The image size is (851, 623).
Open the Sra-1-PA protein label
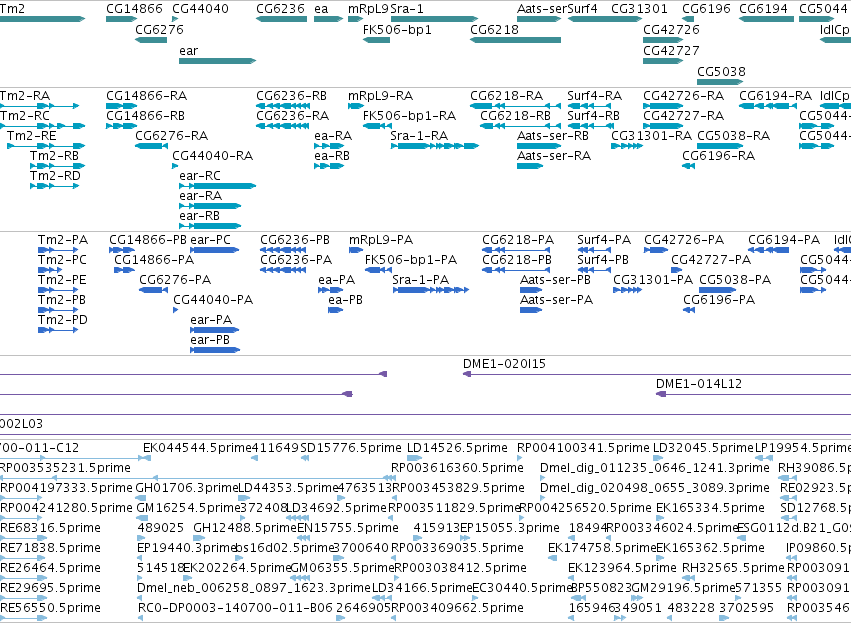(421, 280)
